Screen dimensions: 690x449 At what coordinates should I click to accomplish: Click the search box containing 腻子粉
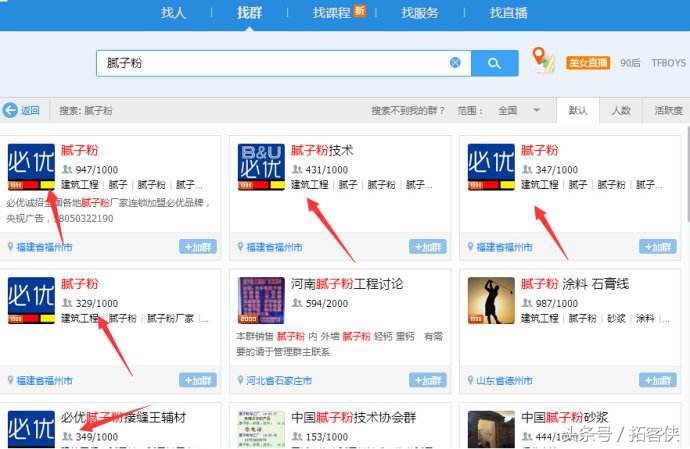pyautogui.click(x=283, y=63)
